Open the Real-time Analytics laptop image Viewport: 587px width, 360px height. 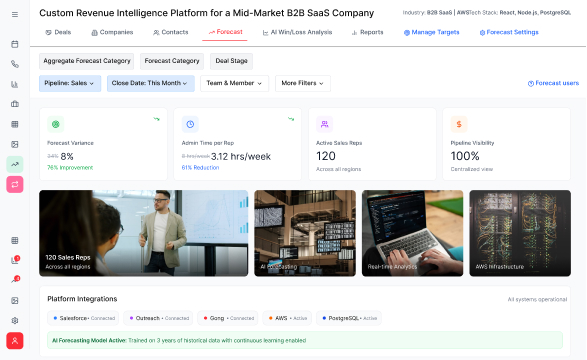413,233
